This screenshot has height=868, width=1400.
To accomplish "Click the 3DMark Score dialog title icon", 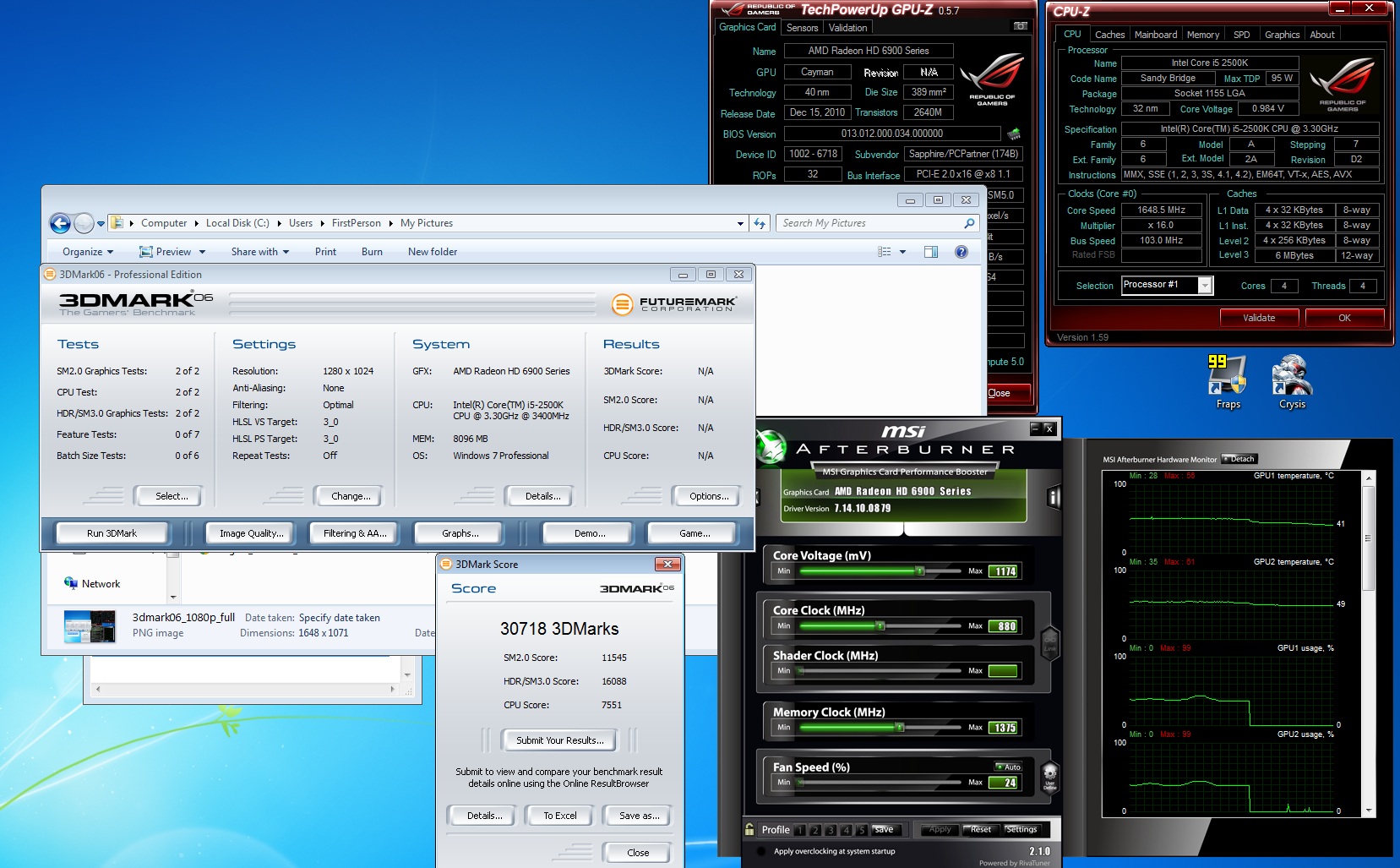I will click(x=446, y=564).
